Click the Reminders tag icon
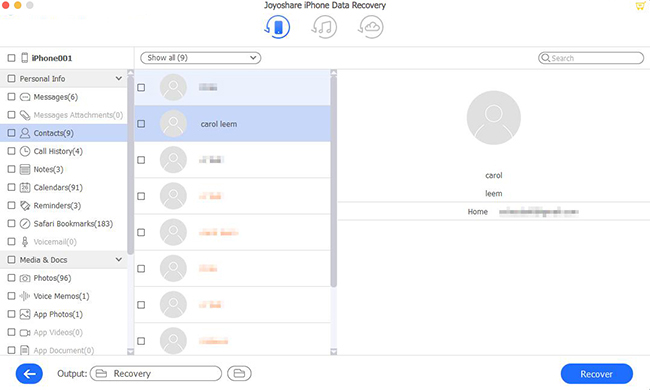Image resolution: width=650 pixels, height=390 pixels. click(25, 206)
